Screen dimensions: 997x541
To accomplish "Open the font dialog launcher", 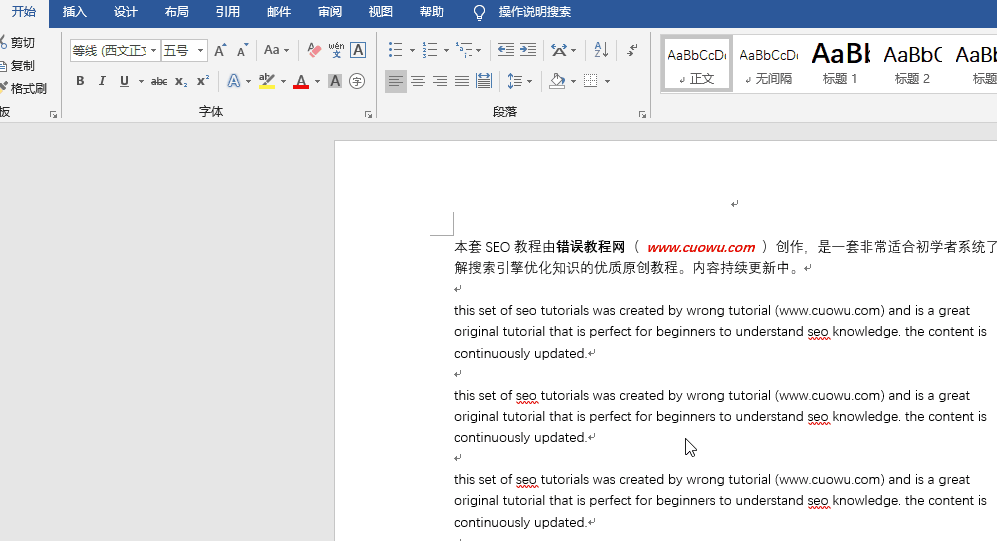I will coord(368,114).
